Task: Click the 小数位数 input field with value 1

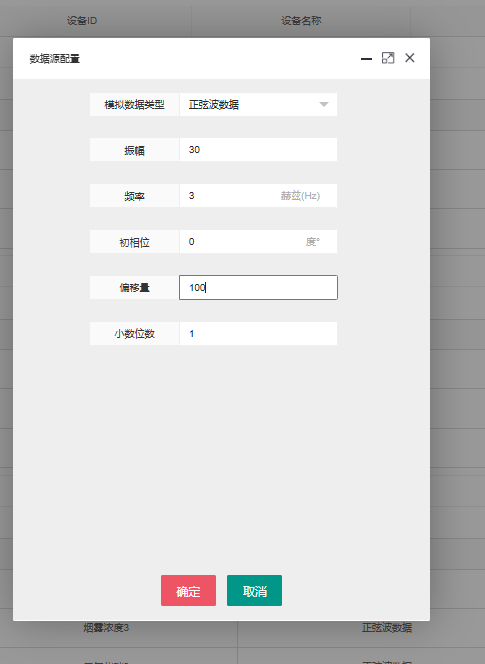Action: click(x=258, y=334)
